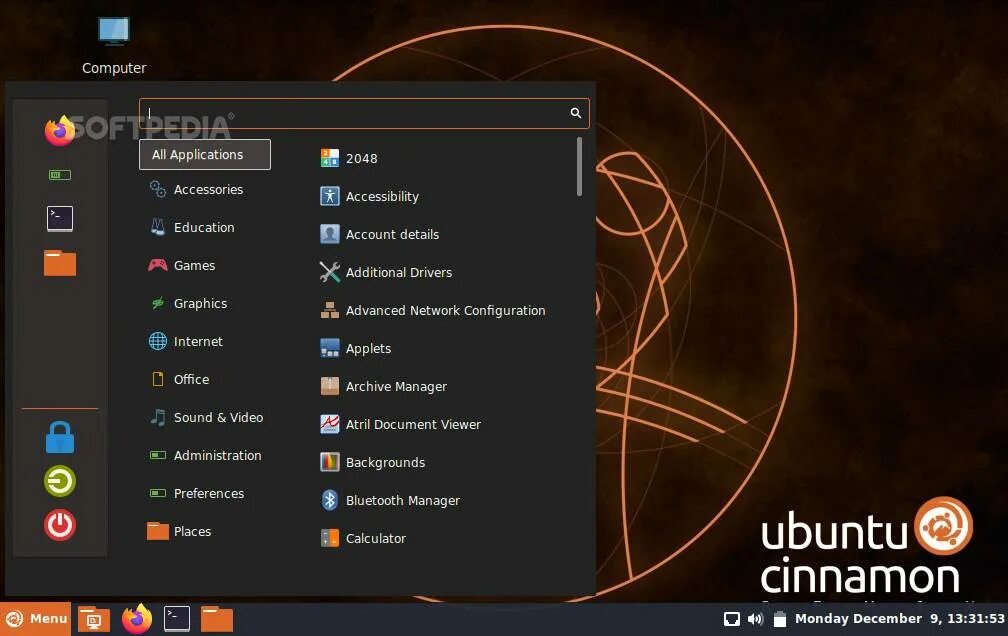Click the sound volume tray icon
The height and width of the screenshot is (636, 1008).
coord(755,619)
